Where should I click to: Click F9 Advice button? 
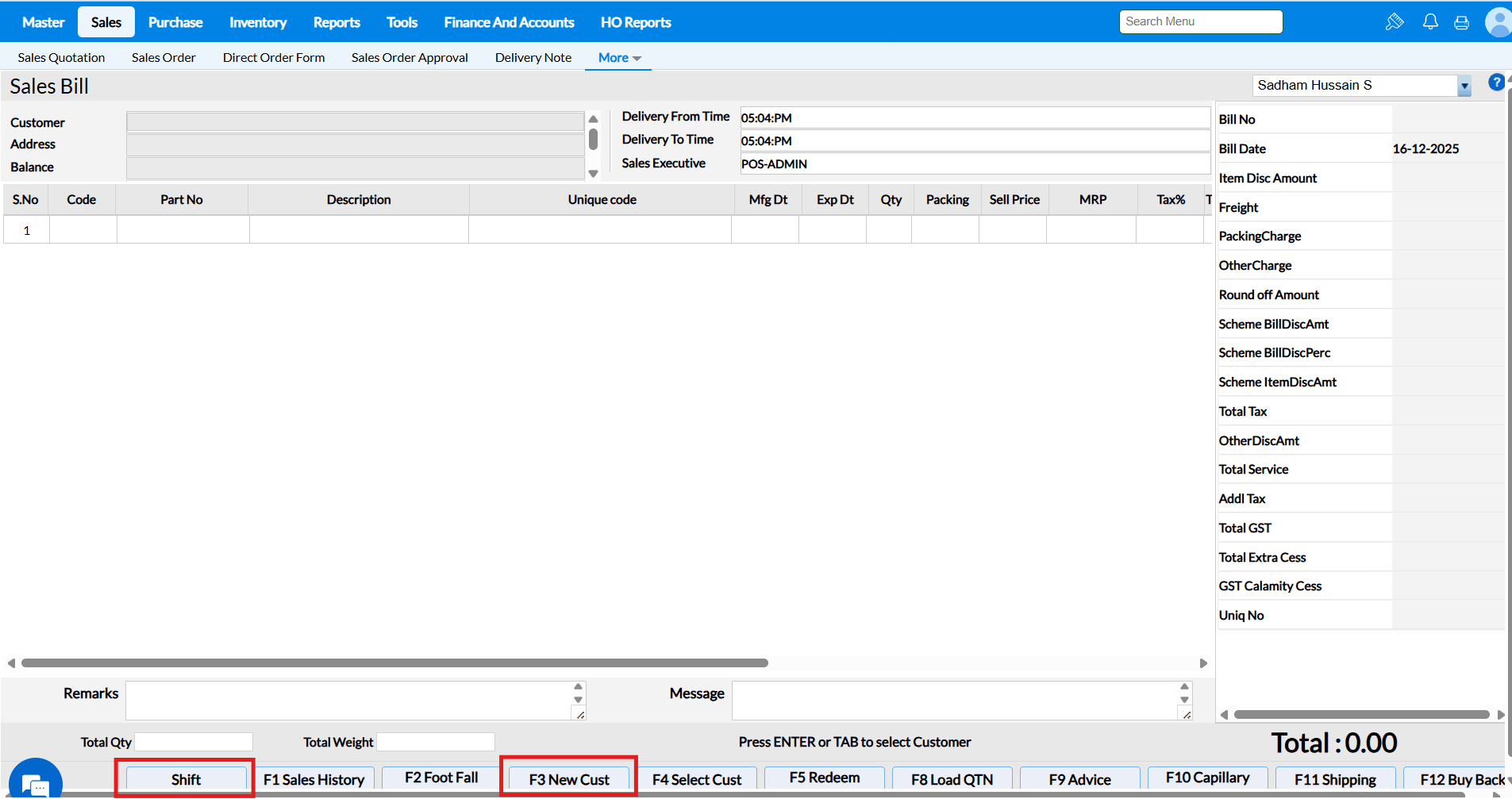(x=1080, y=779)
